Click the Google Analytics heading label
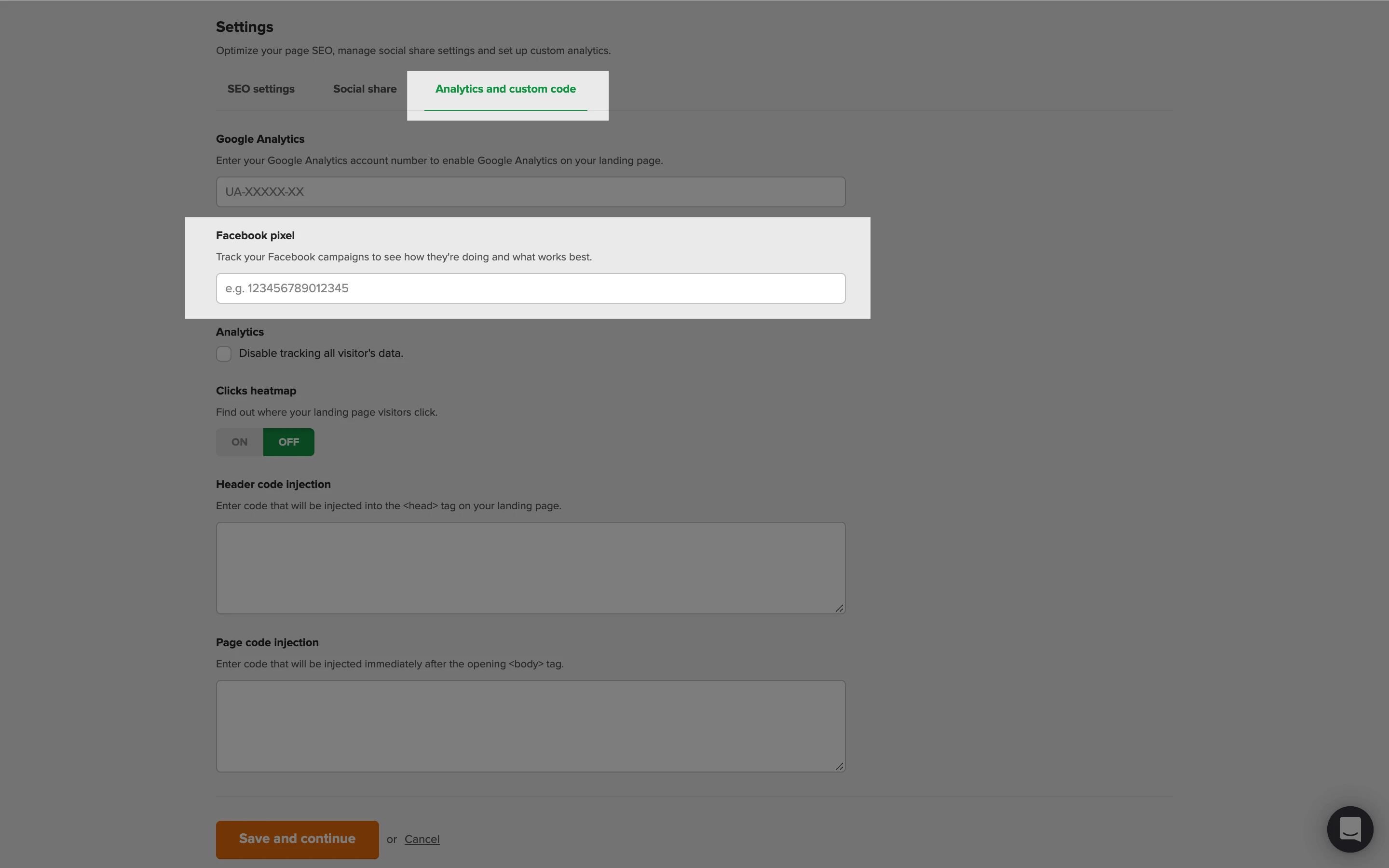The width and height of the screenshot is (1389, 868). pos(260,139)
